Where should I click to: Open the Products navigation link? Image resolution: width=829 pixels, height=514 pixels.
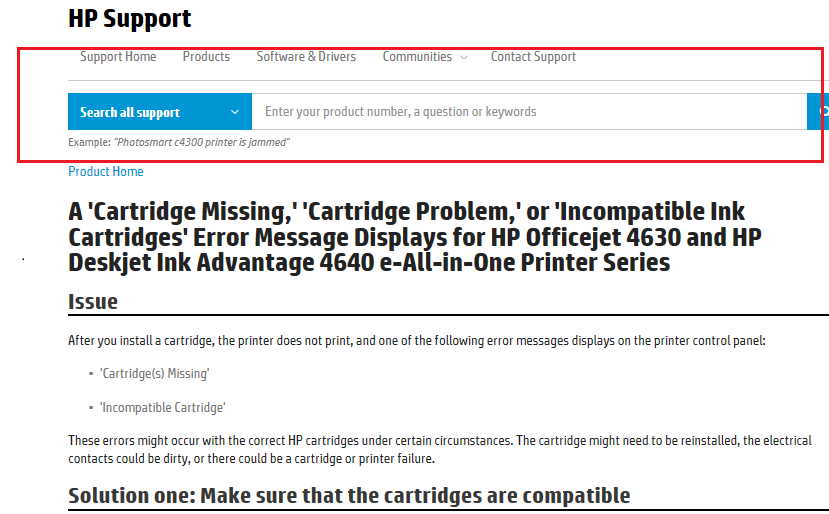click(x=206, y=57)
